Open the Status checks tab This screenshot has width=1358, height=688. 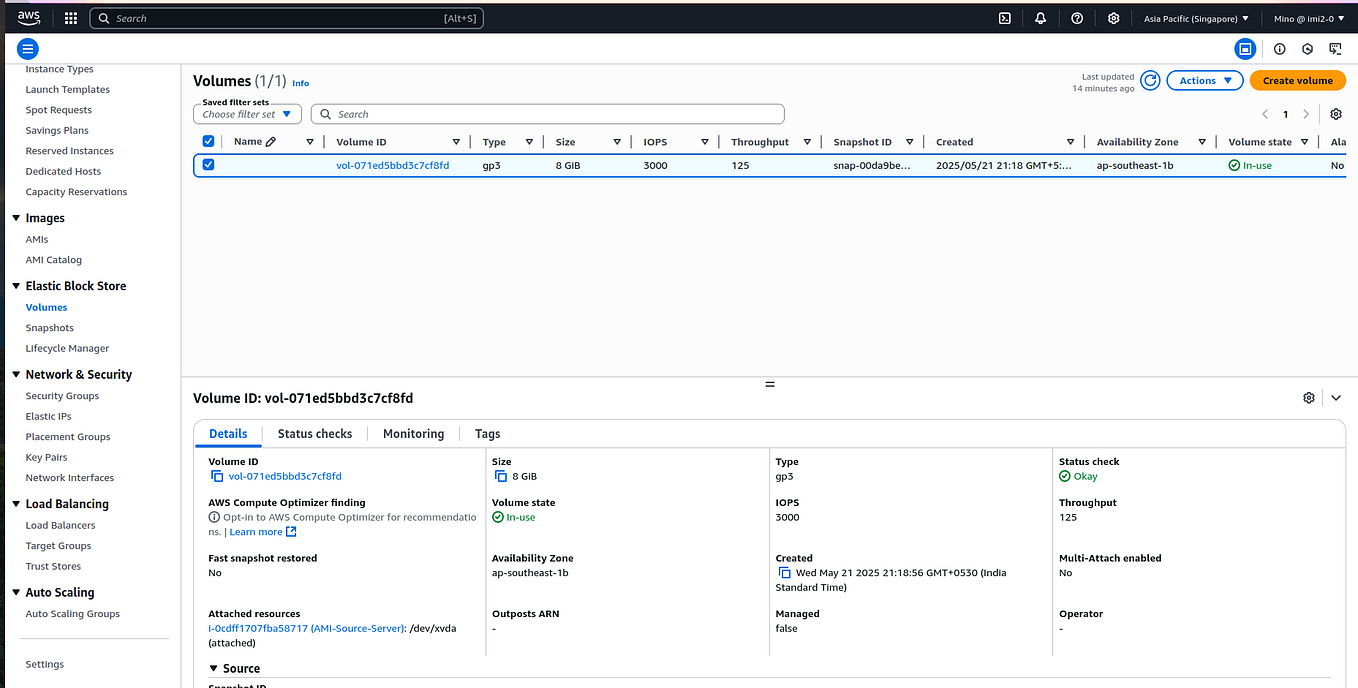(314, 433)
